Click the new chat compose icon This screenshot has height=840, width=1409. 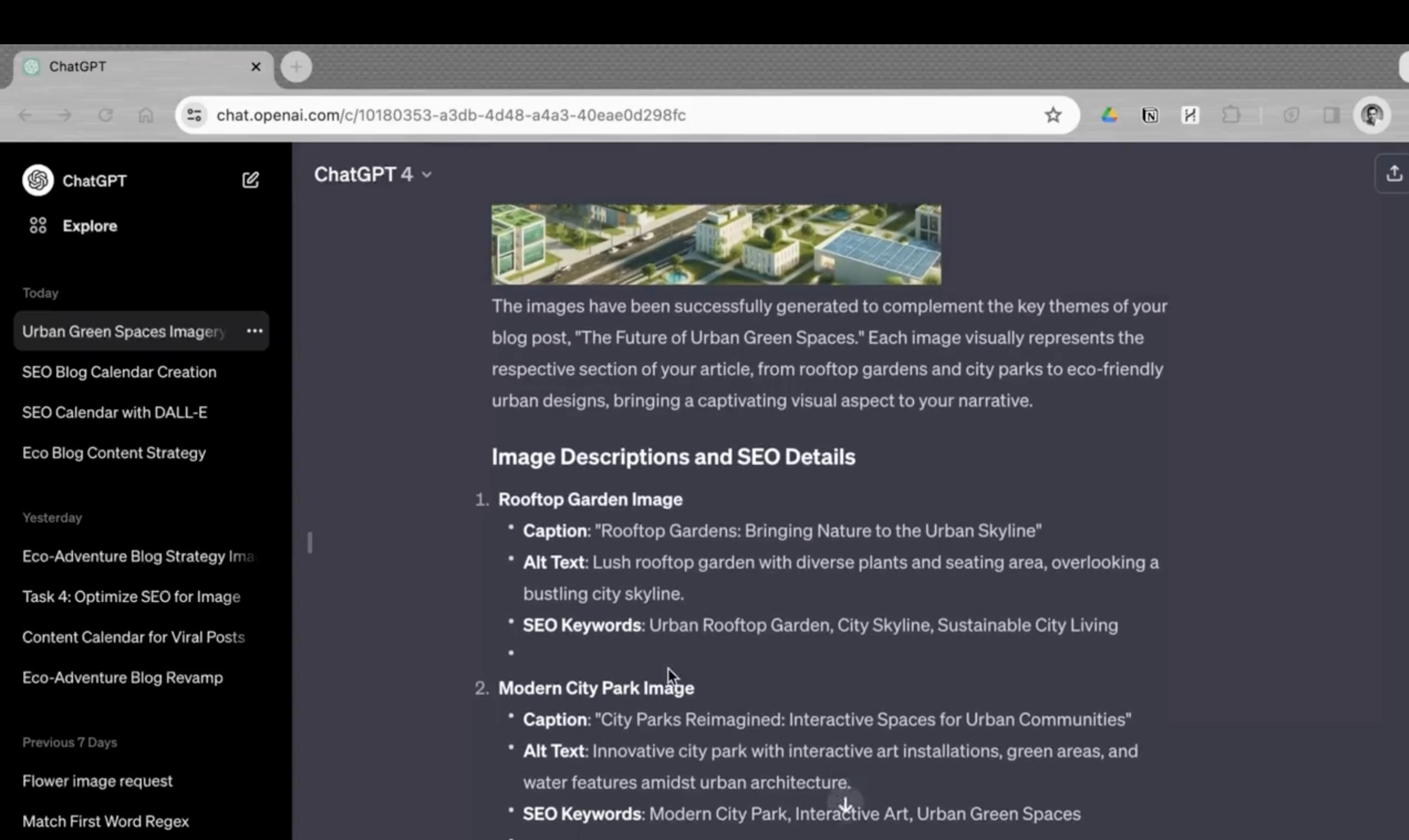(250, 180)
